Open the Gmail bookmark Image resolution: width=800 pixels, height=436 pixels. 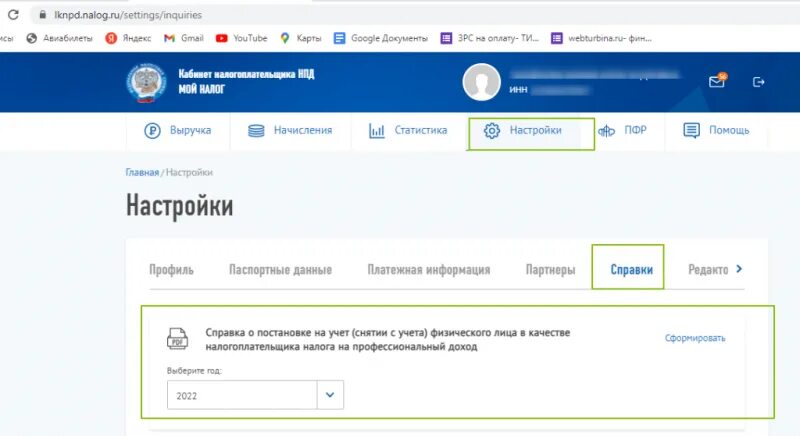pos(184,38)
